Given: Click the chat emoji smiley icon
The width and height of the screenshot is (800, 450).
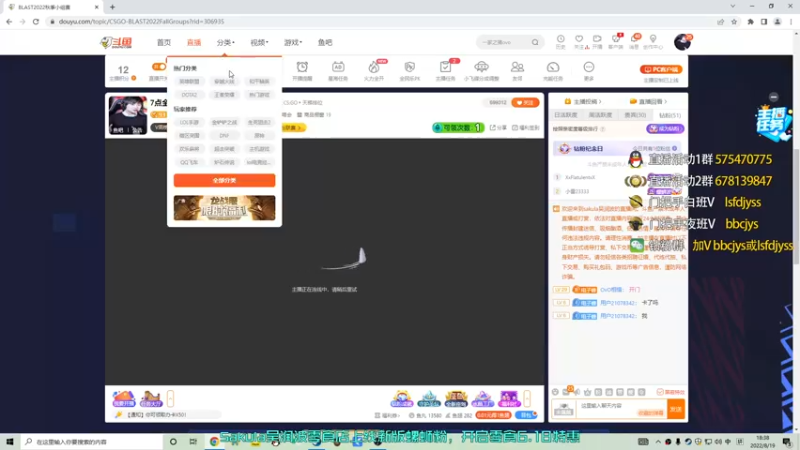Looking at the screenshot, I should [x=555, y=392].
